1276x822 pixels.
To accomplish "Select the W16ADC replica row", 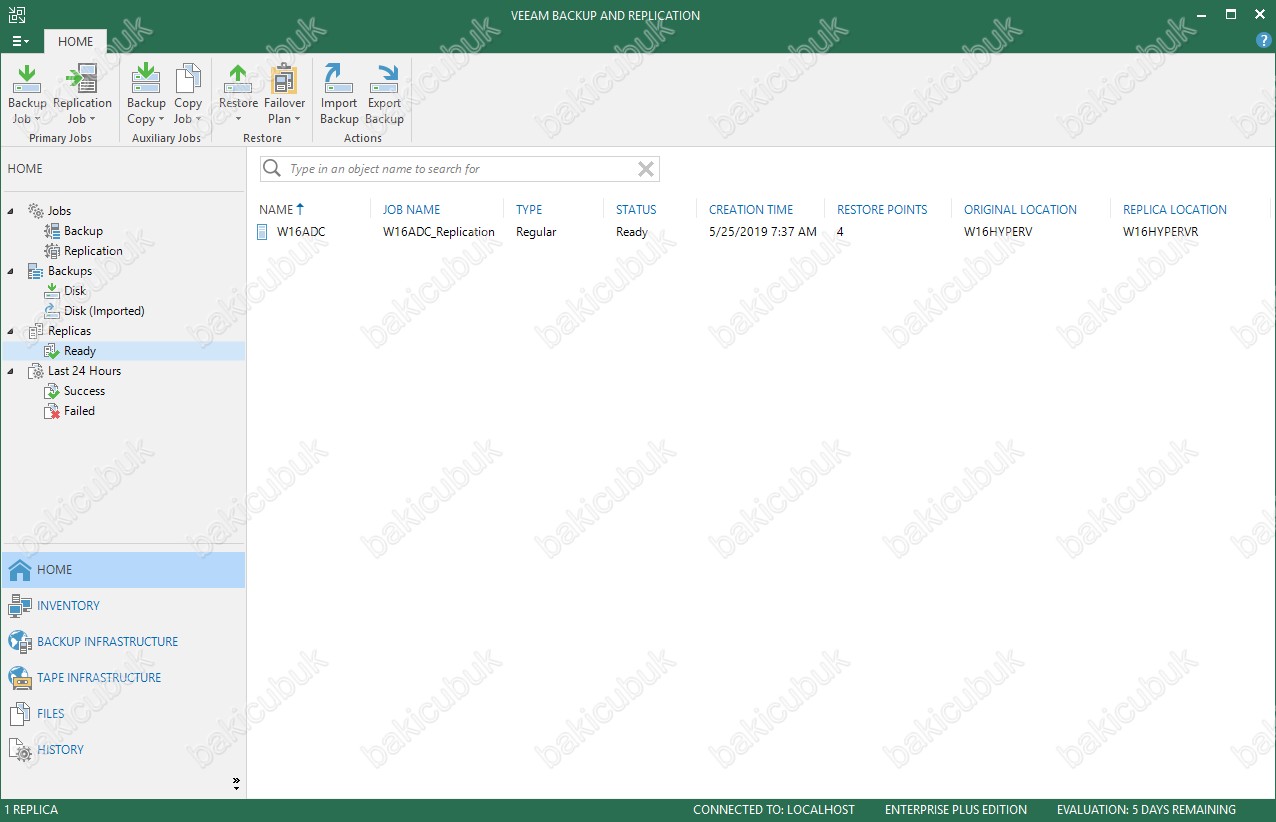I will (x=301, y=232).
